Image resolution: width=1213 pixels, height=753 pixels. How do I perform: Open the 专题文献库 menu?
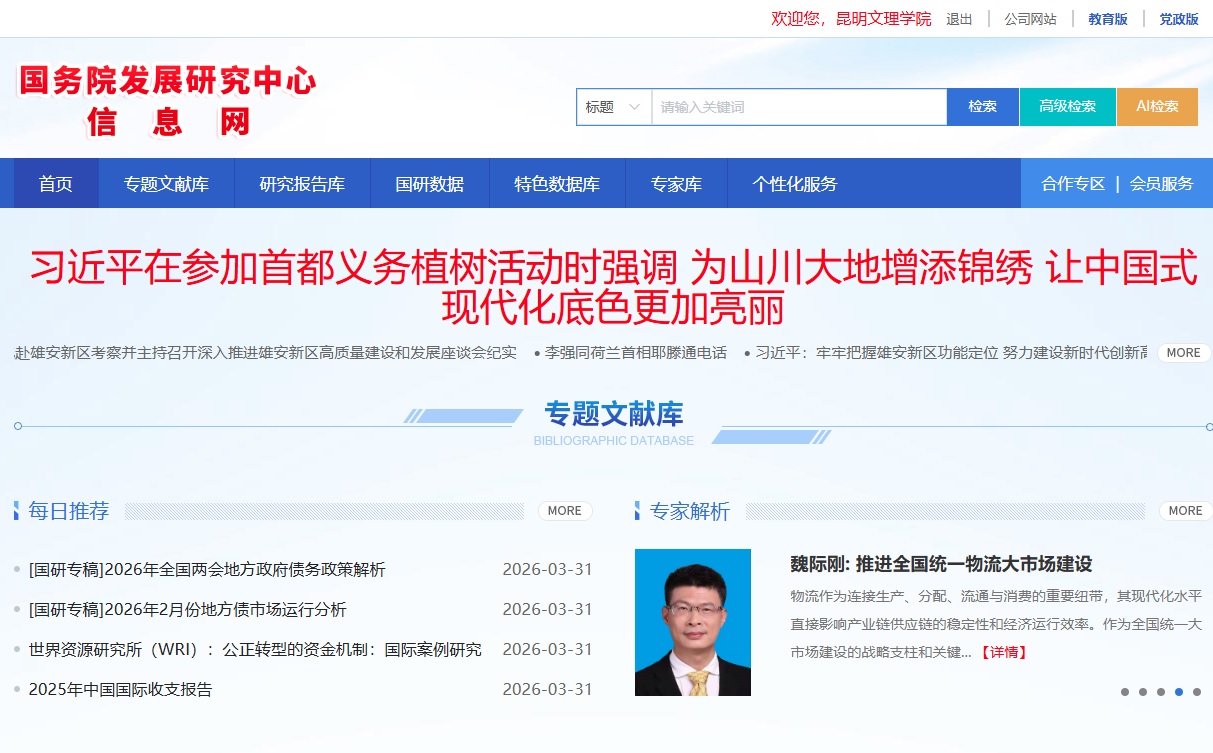pyautogui.click(x=166, y=184)
